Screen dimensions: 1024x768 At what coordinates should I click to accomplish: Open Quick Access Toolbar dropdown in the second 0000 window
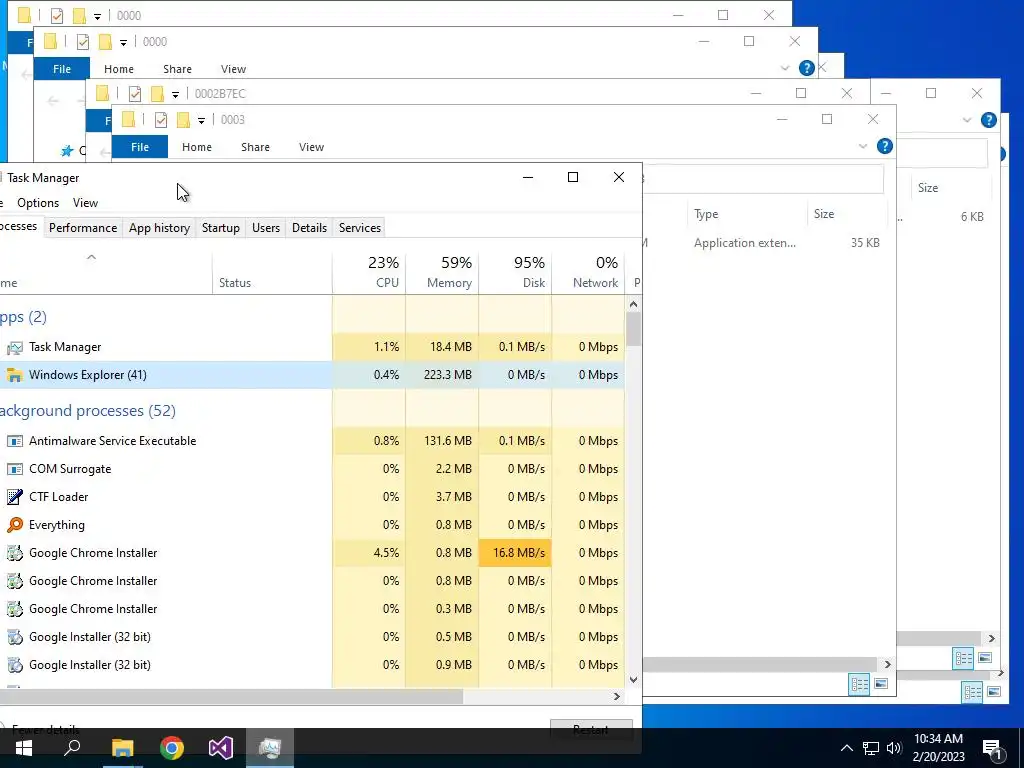tap(123, 42)
